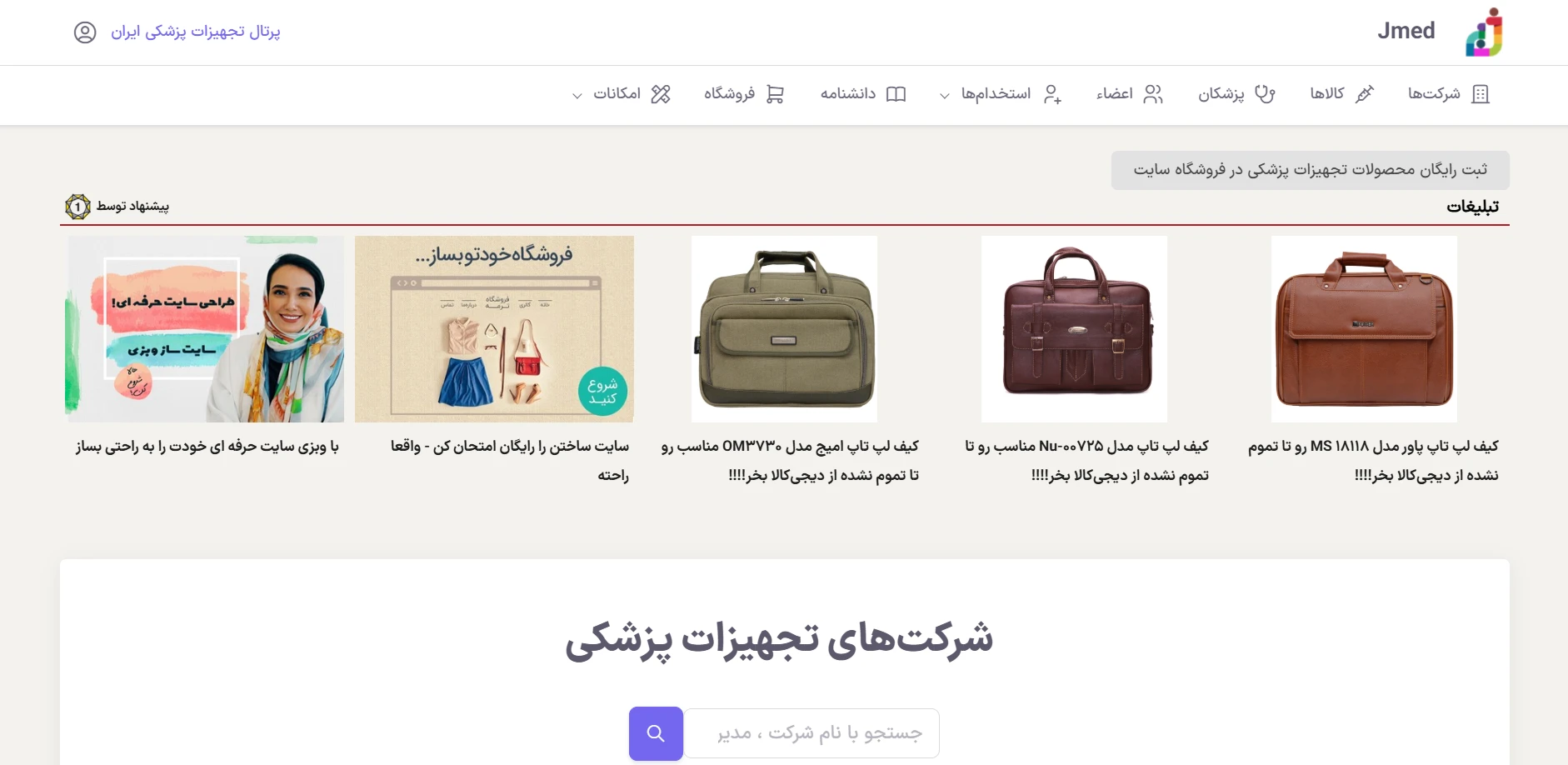This screenshot has height=765, width=1568.
Task: Open the brown MS 18118 laptop bag thumbnail
Action: point(1364,329)
